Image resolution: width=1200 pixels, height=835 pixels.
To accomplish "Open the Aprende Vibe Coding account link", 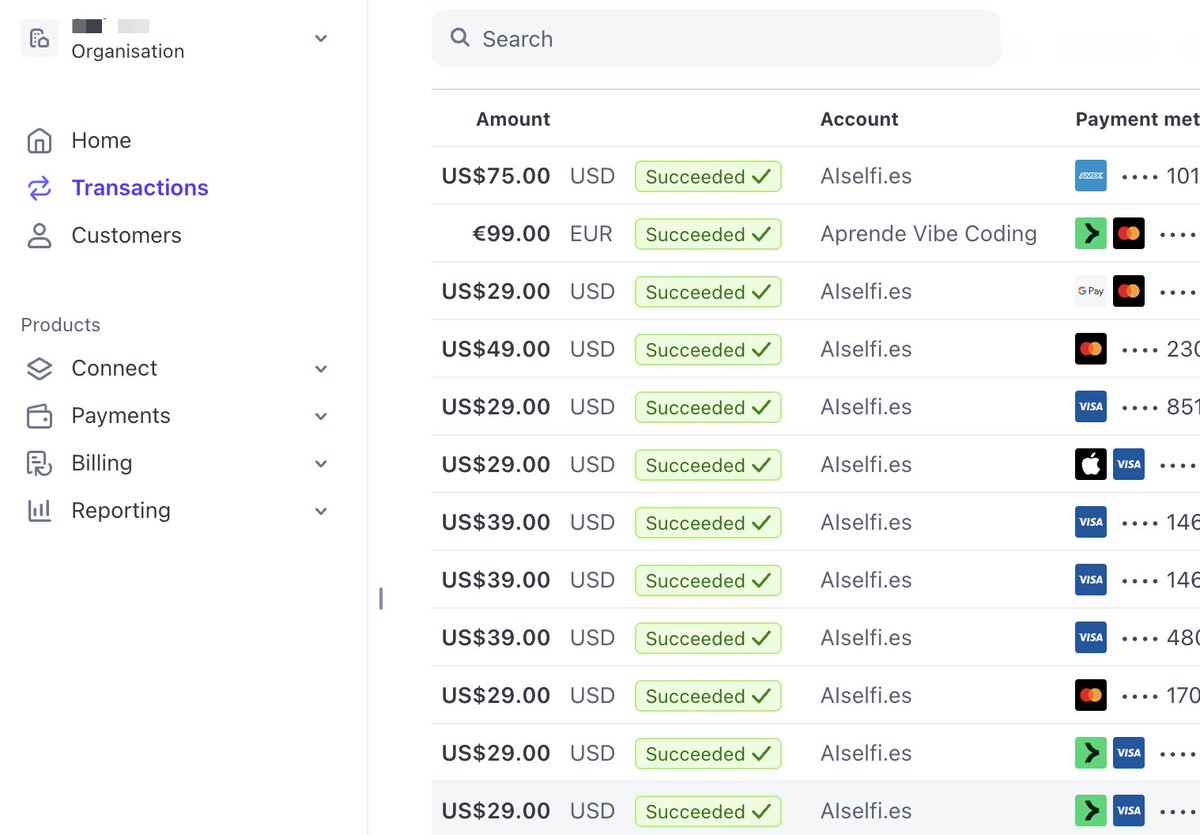I will [928, 233].
